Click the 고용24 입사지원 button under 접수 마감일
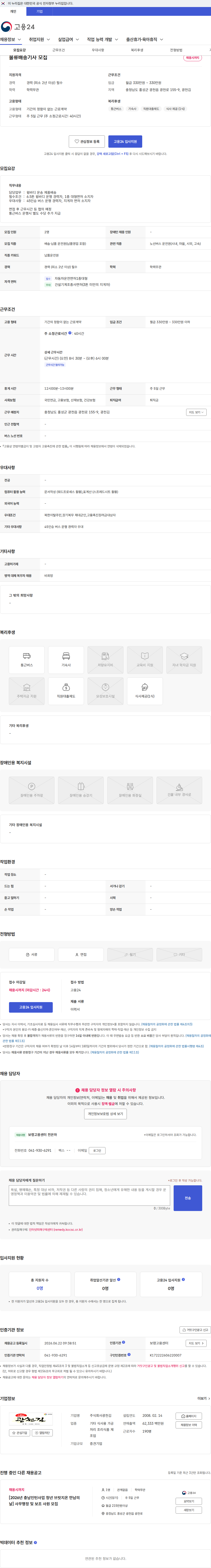 click(31, 1007)
